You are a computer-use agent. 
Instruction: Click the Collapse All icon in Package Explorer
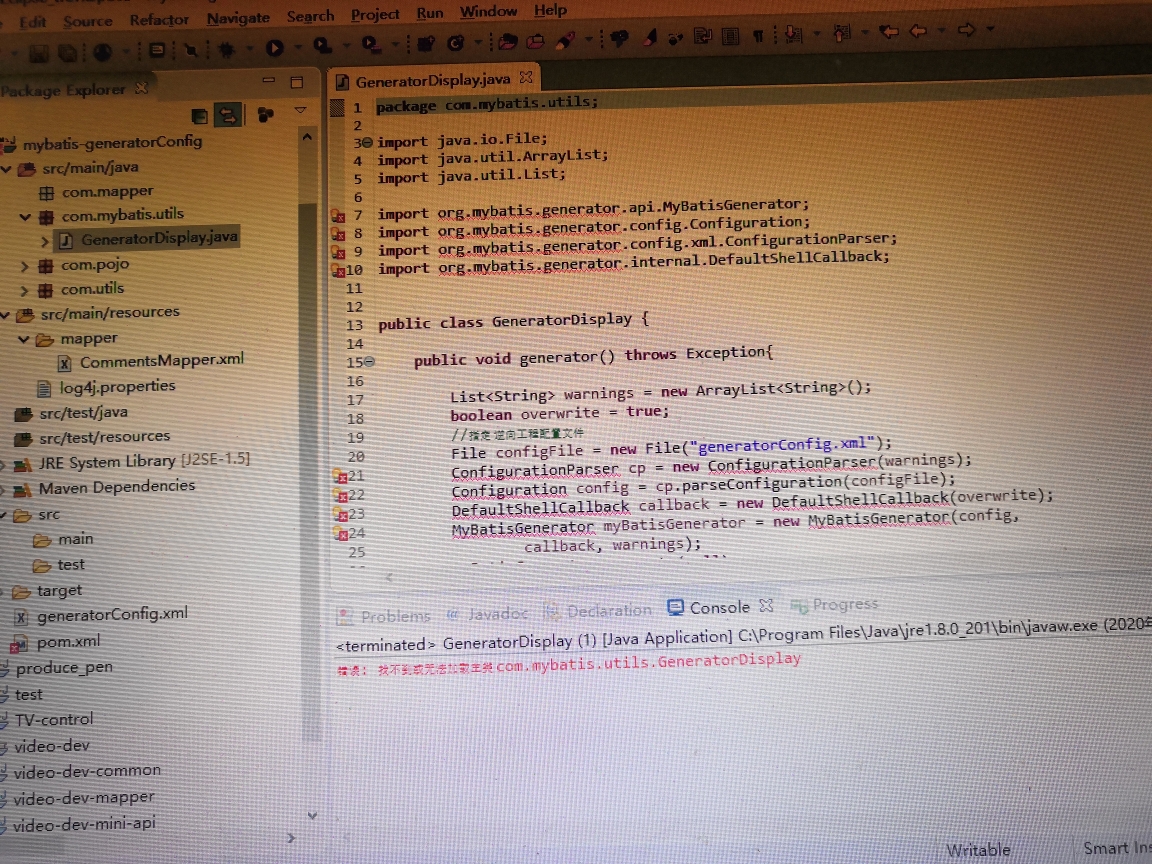pos(199,116)
